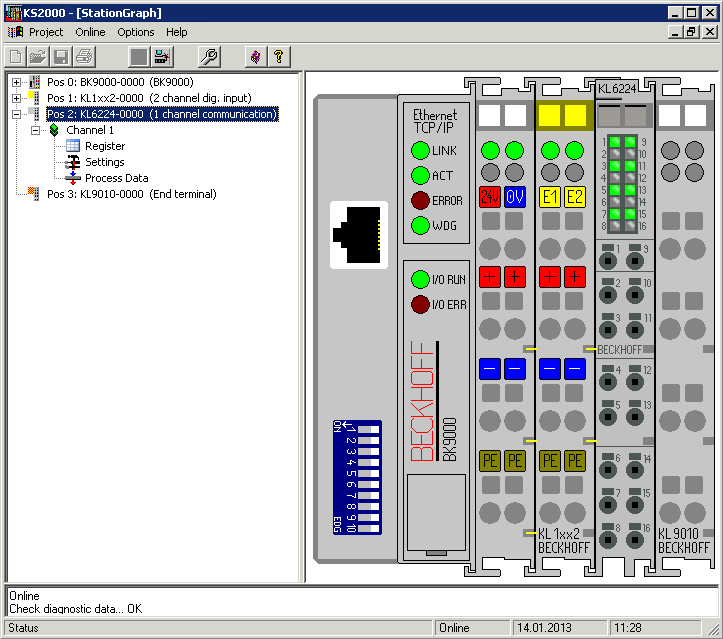Click the green ACT LED
The image size is (723, 639).
(420, 175)
